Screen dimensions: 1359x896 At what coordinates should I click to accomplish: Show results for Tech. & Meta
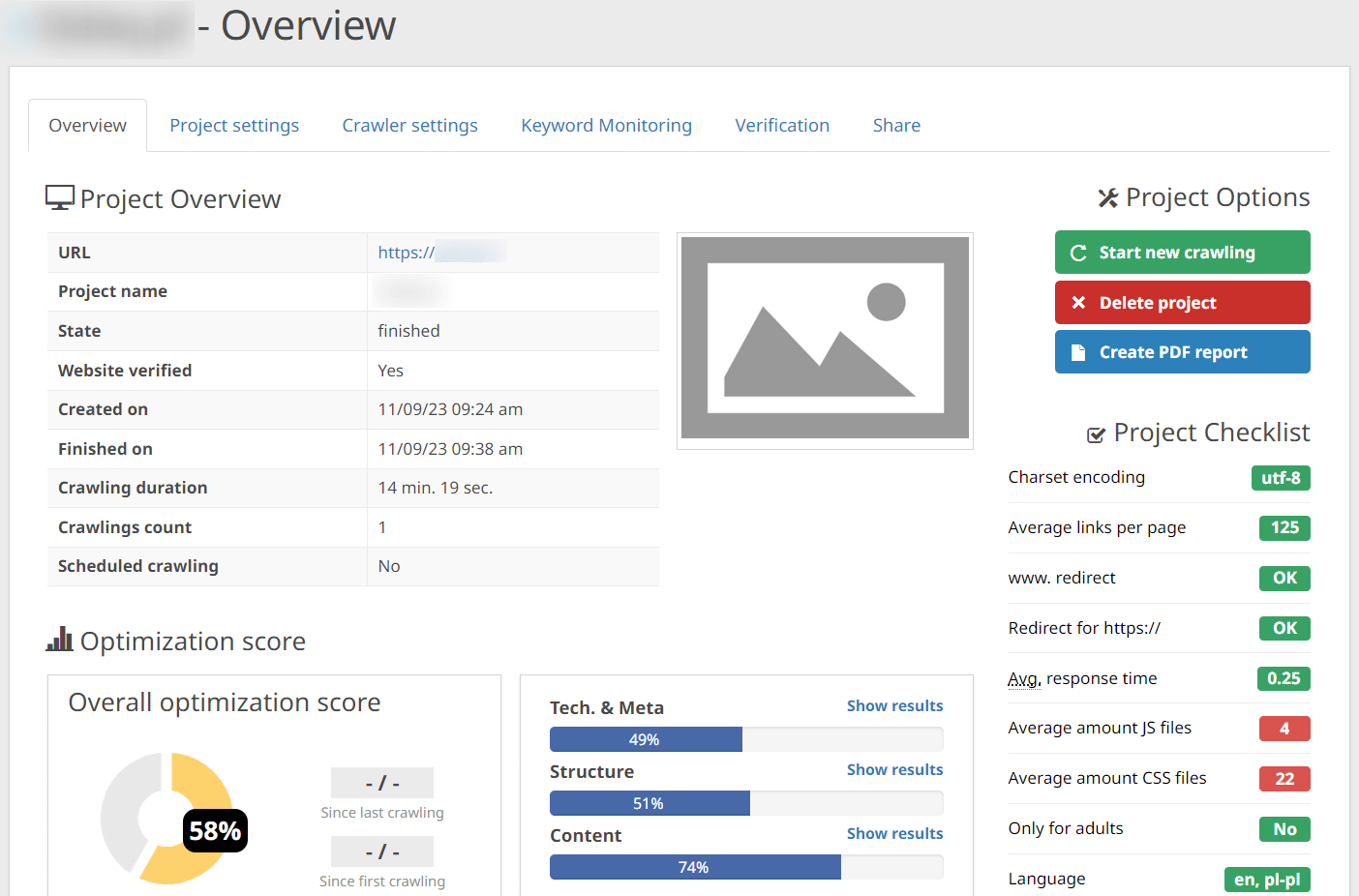(x=894, y=706)
